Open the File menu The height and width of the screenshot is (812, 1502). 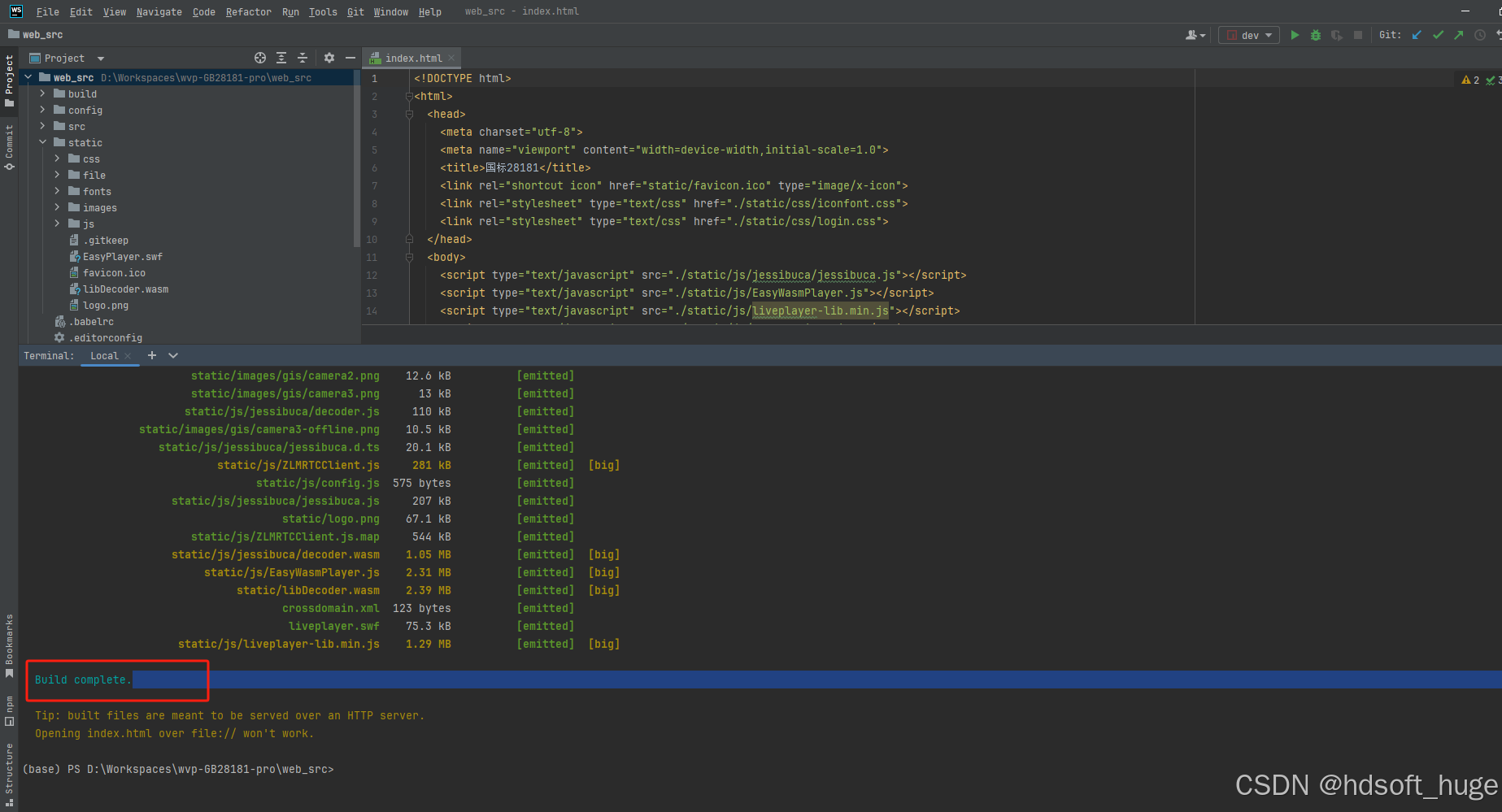click(x=48, y=11)
